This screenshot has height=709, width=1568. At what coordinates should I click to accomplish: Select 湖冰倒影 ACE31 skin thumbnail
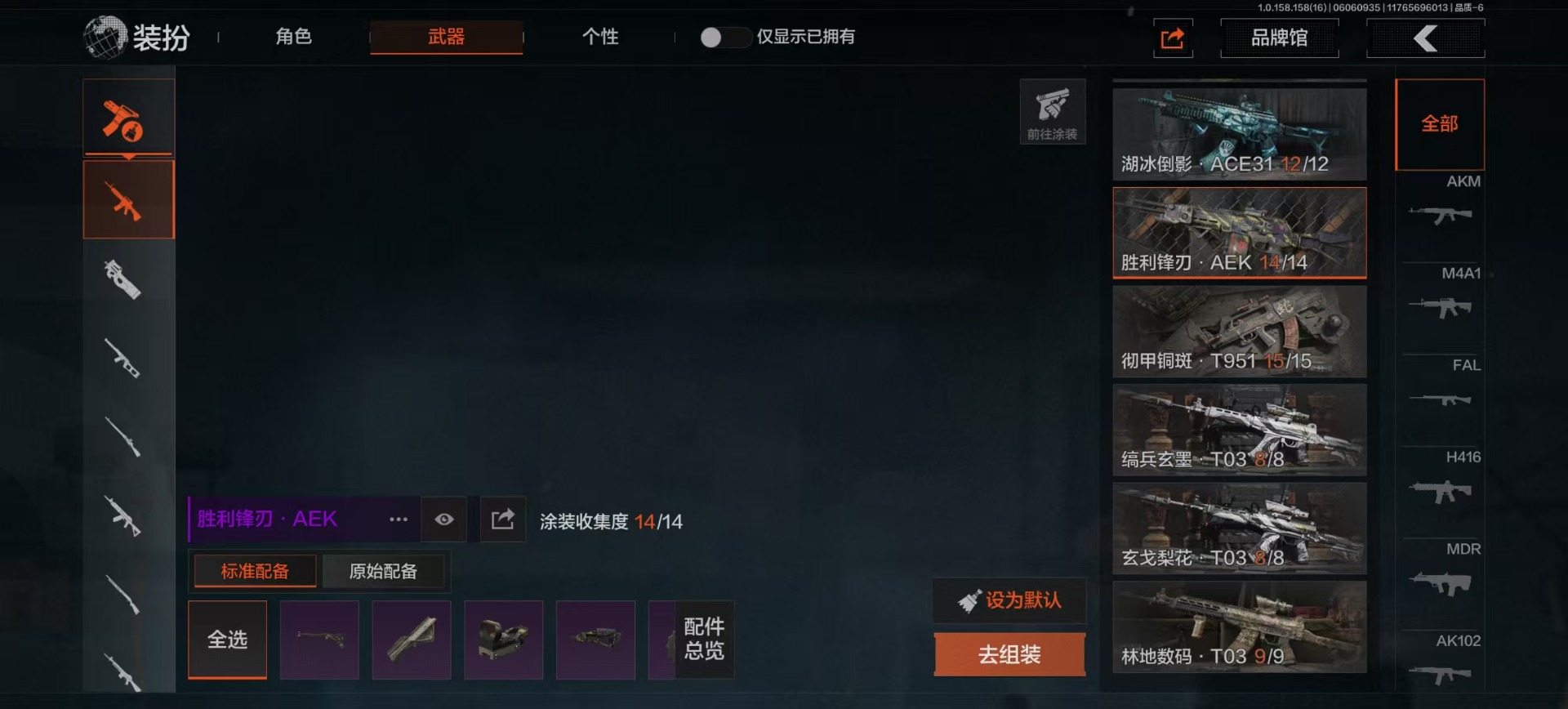coord(1239,134)
